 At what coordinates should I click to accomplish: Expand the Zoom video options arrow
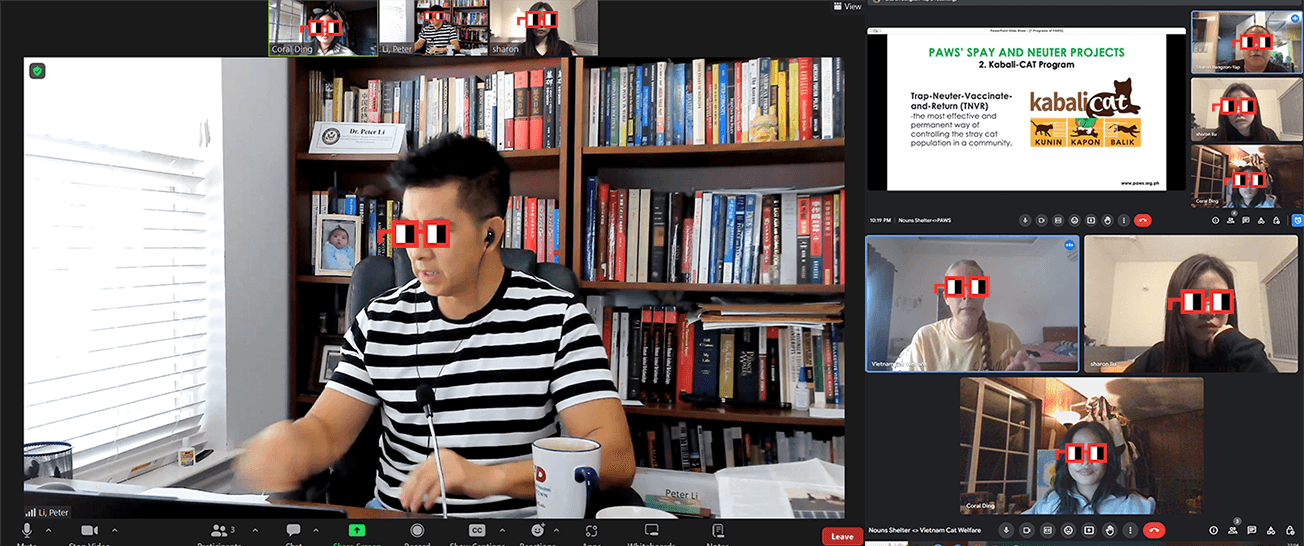[115, 530]
